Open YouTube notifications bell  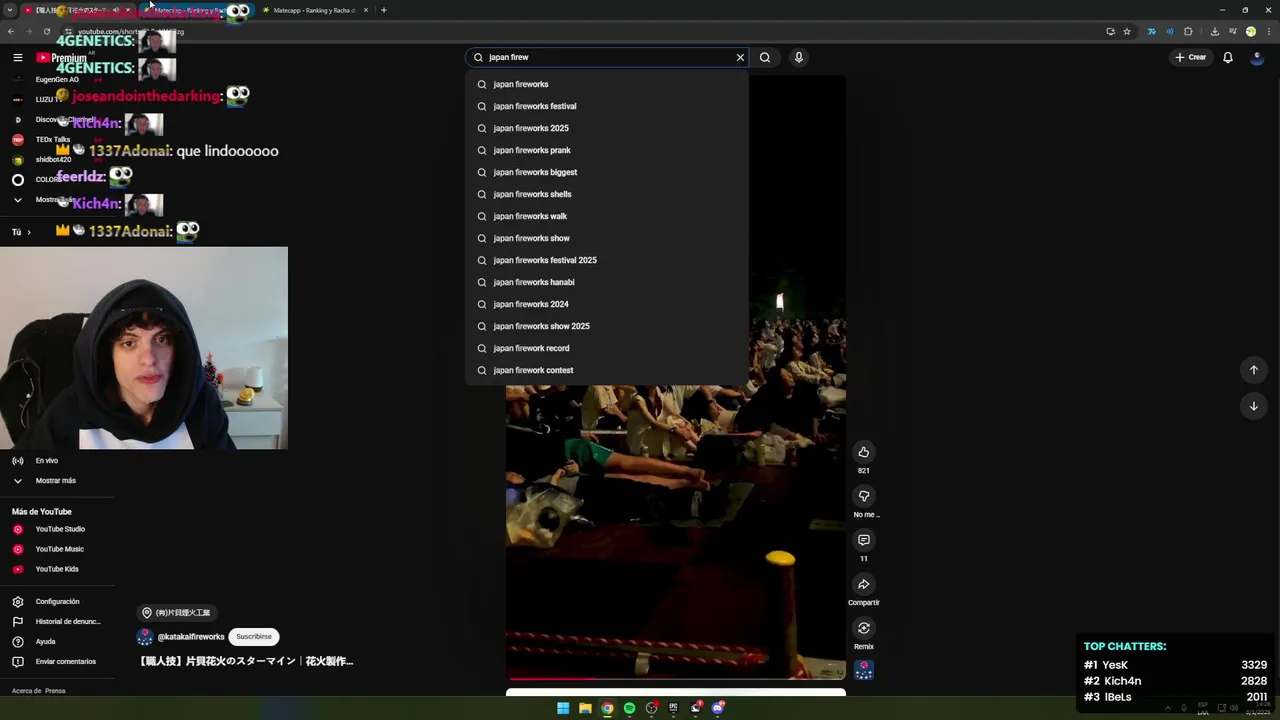(x=1228, y=57)
